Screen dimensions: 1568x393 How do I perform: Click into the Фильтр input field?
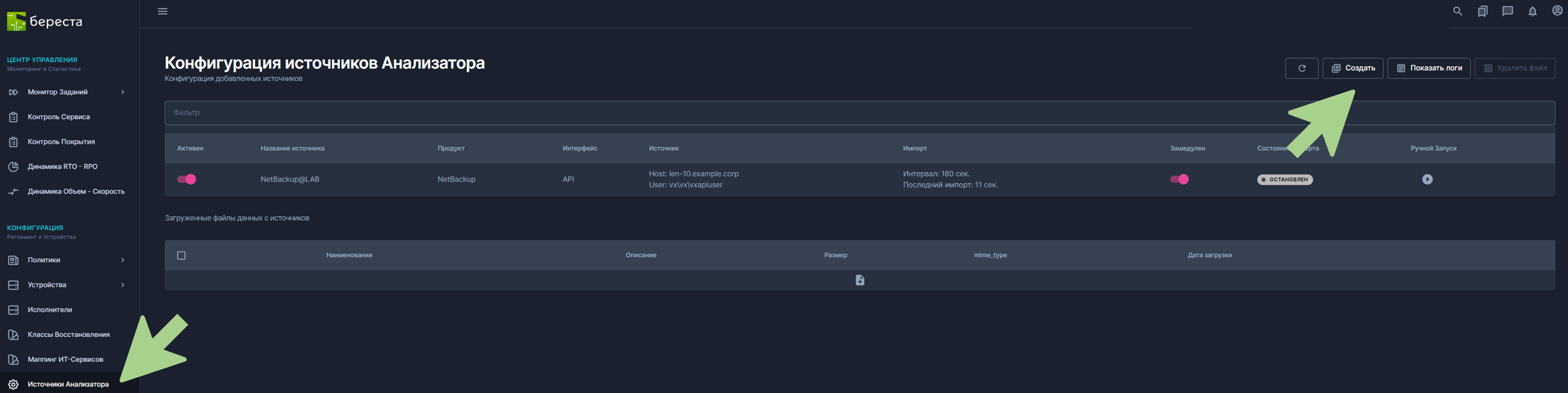(730, 113)
